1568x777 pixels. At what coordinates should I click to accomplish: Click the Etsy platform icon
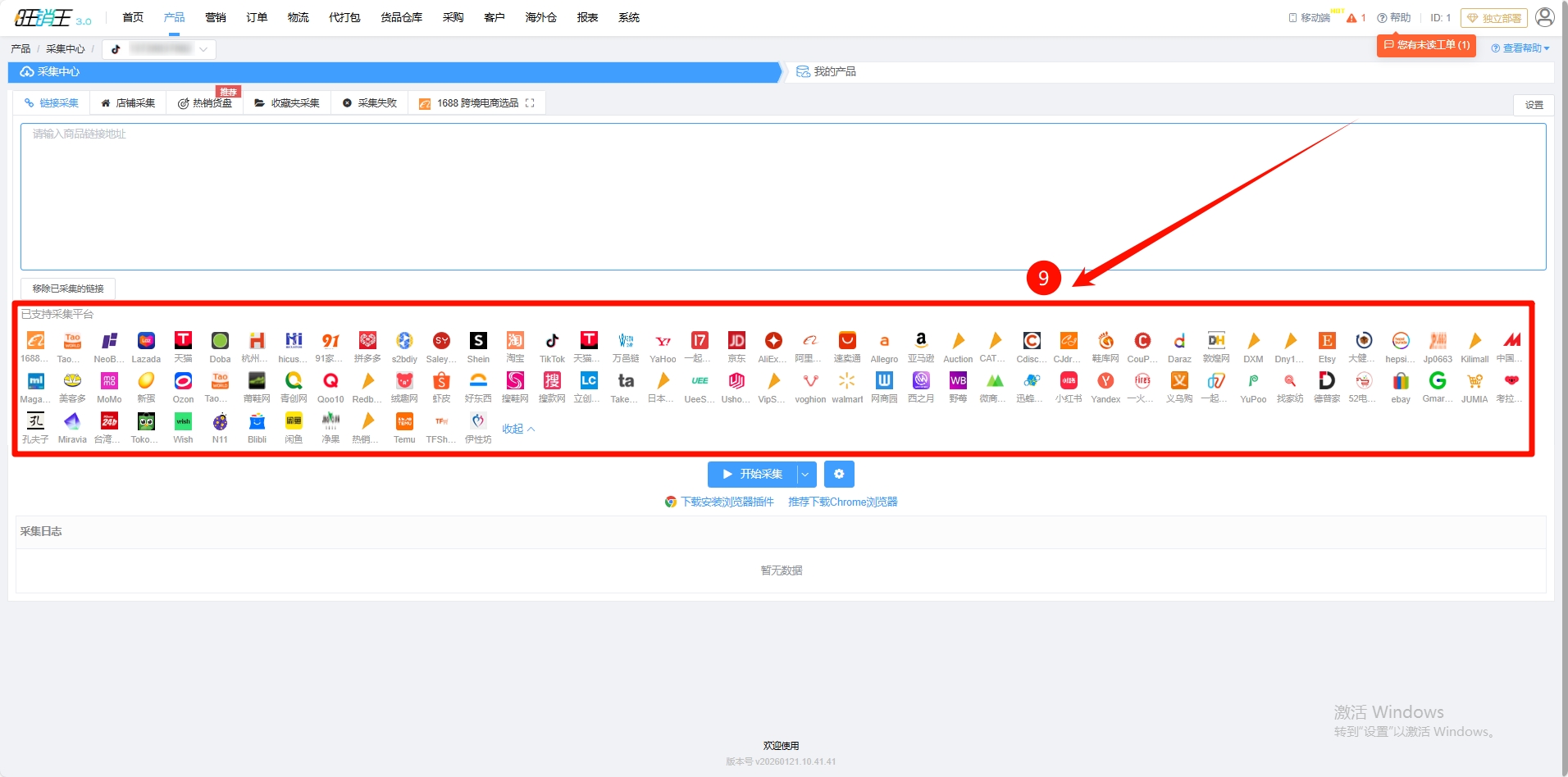(1327, 341)
